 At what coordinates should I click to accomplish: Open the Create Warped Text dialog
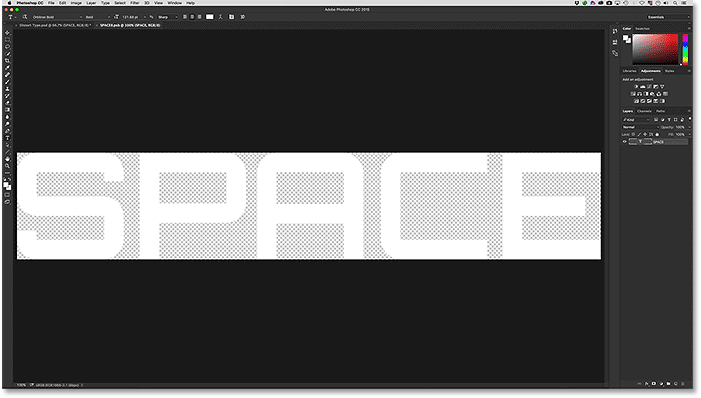point(220,17)
